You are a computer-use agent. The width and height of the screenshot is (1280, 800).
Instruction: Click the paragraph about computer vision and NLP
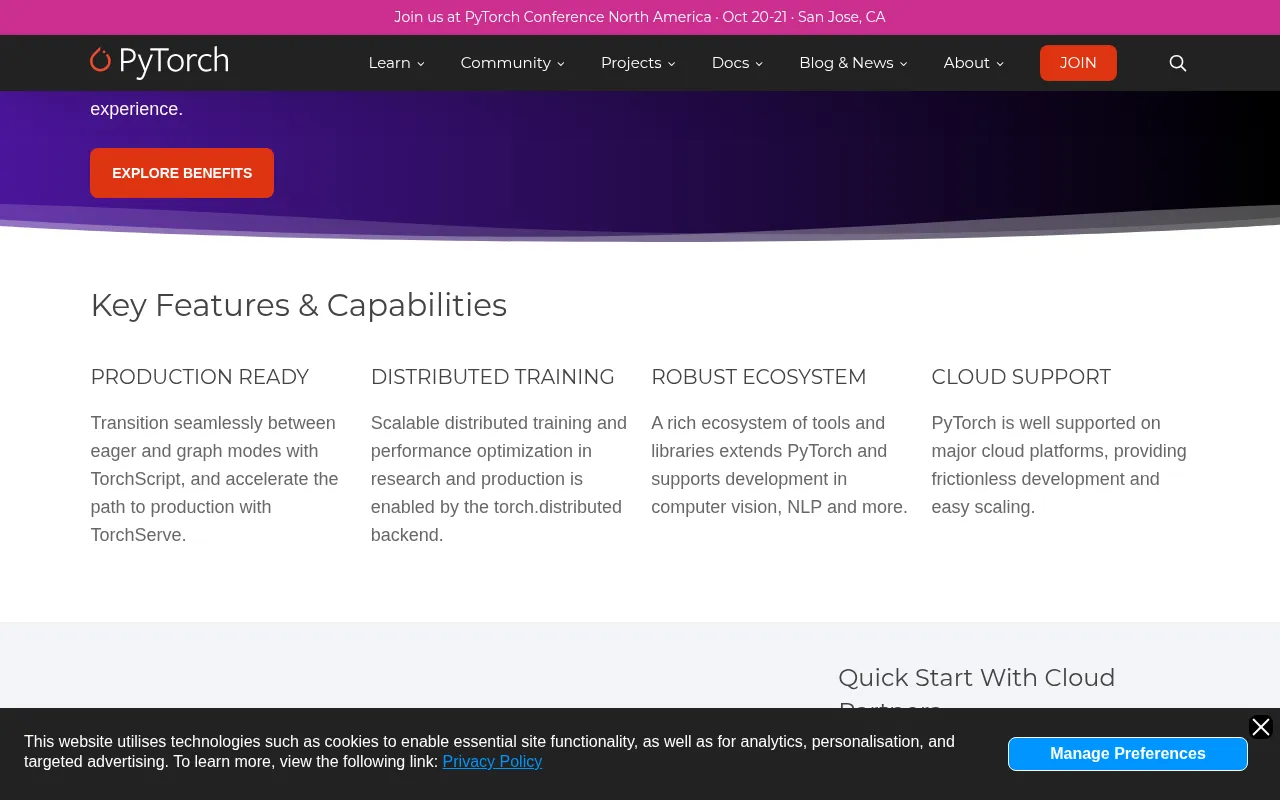coord(780,465)
